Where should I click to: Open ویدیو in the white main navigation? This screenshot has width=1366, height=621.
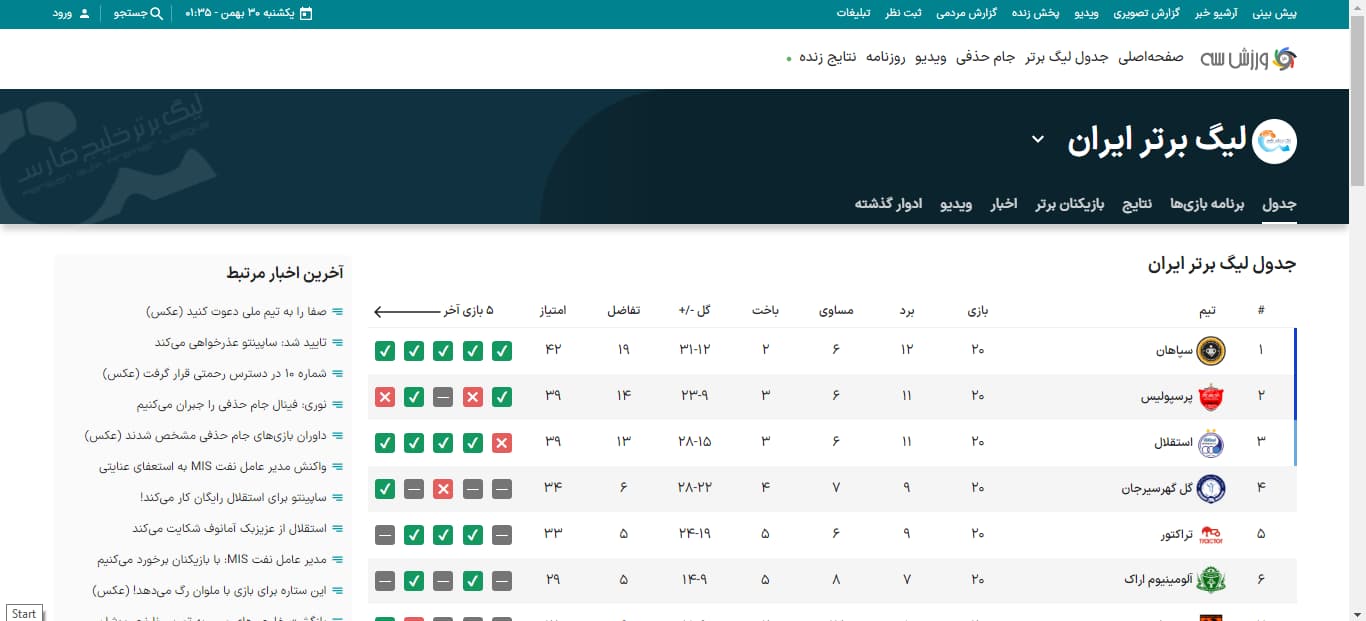(x=930, y=57)
